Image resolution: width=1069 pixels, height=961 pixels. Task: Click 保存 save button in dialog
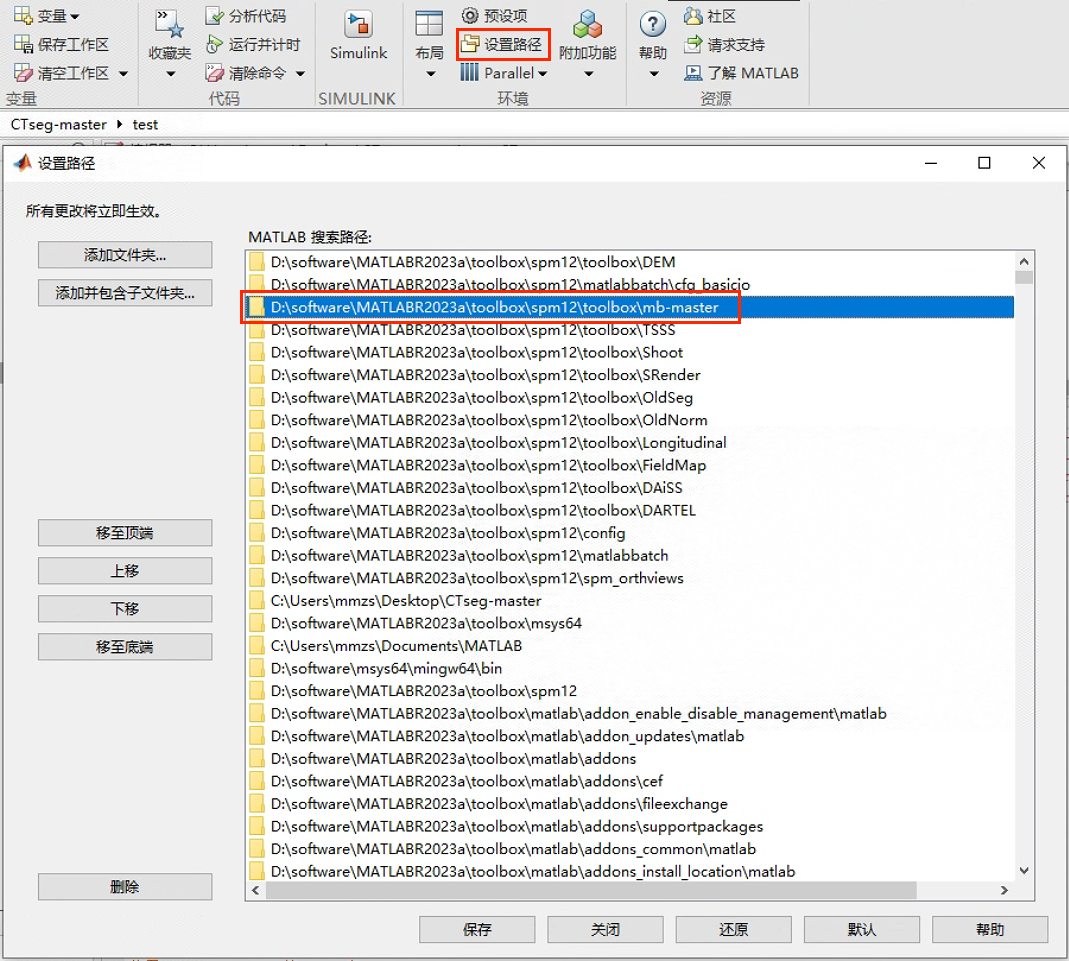pyautogui.click(x=477, y=930)
